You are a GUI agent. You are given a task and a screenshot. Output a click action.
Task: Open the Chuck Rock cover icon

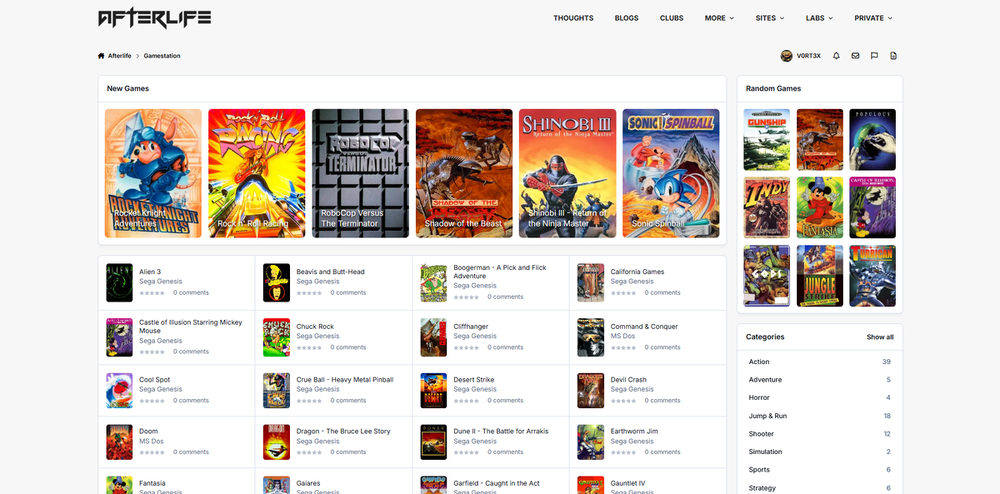point(276,337)
